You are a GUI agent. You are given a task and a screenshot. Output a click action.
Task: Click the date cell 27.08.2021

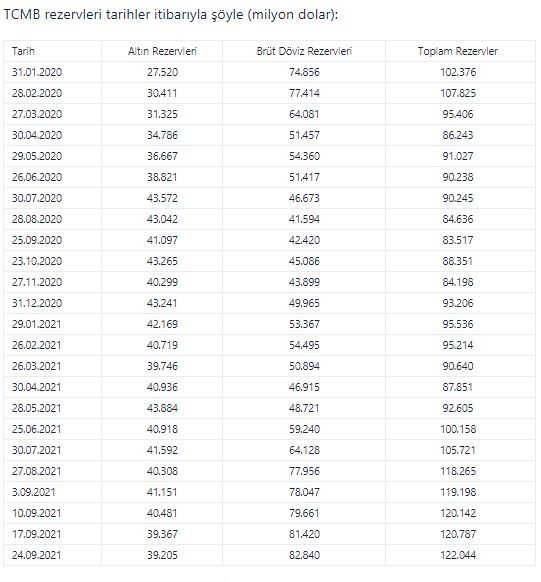36,471
